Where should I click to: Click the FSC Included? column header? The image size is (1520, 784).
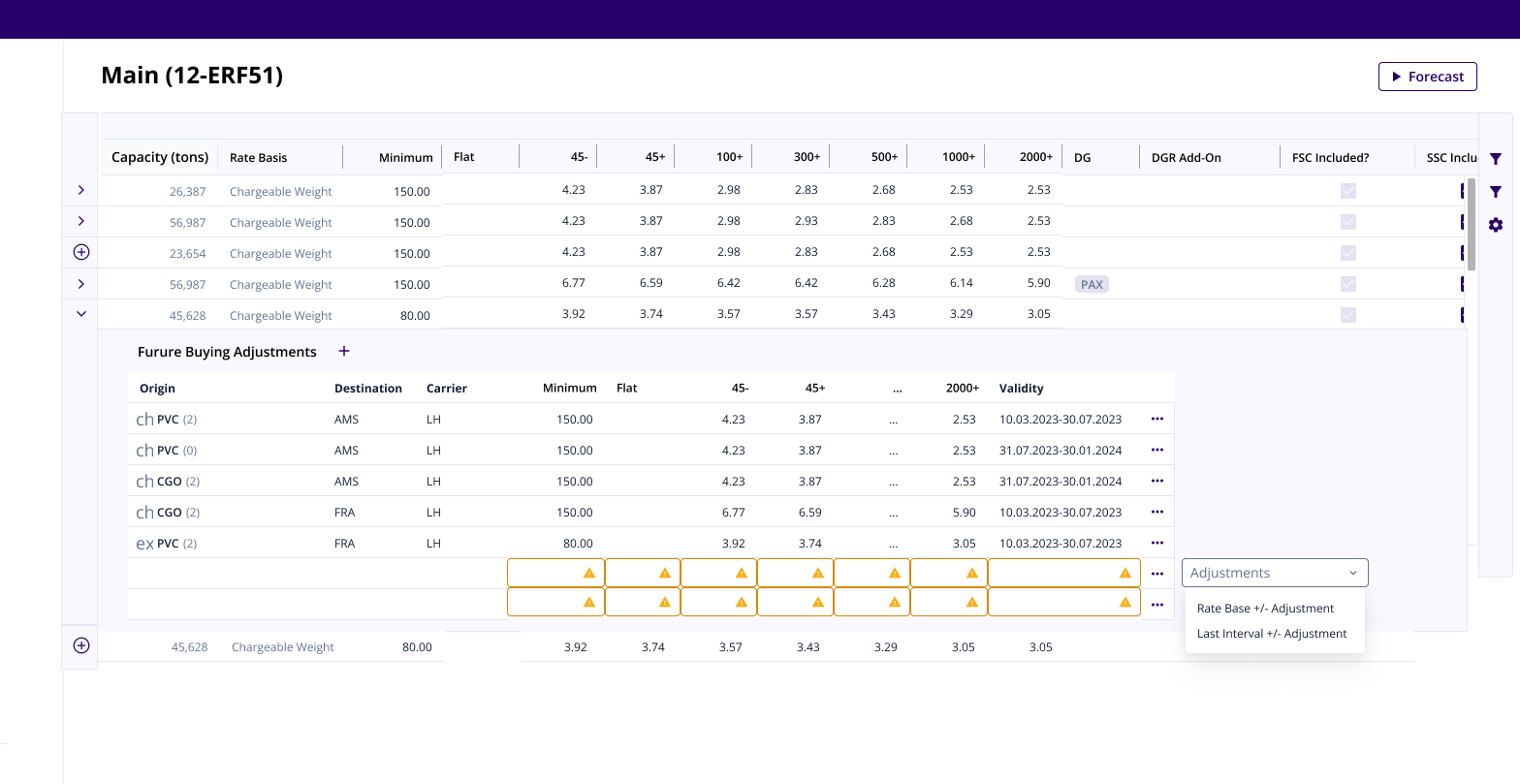pyautogui.click(x=1330, y=157)
